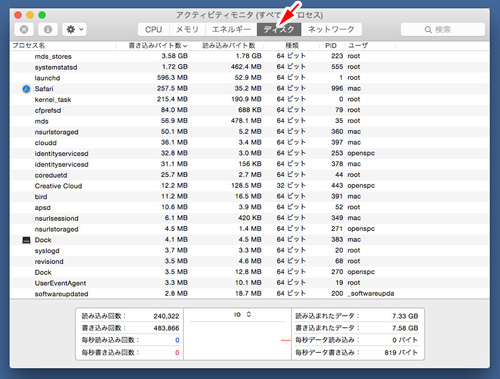The width and height of the screenshot is (500, 379).
Task: Sort by the PID column header
Action: pos(331,45)
